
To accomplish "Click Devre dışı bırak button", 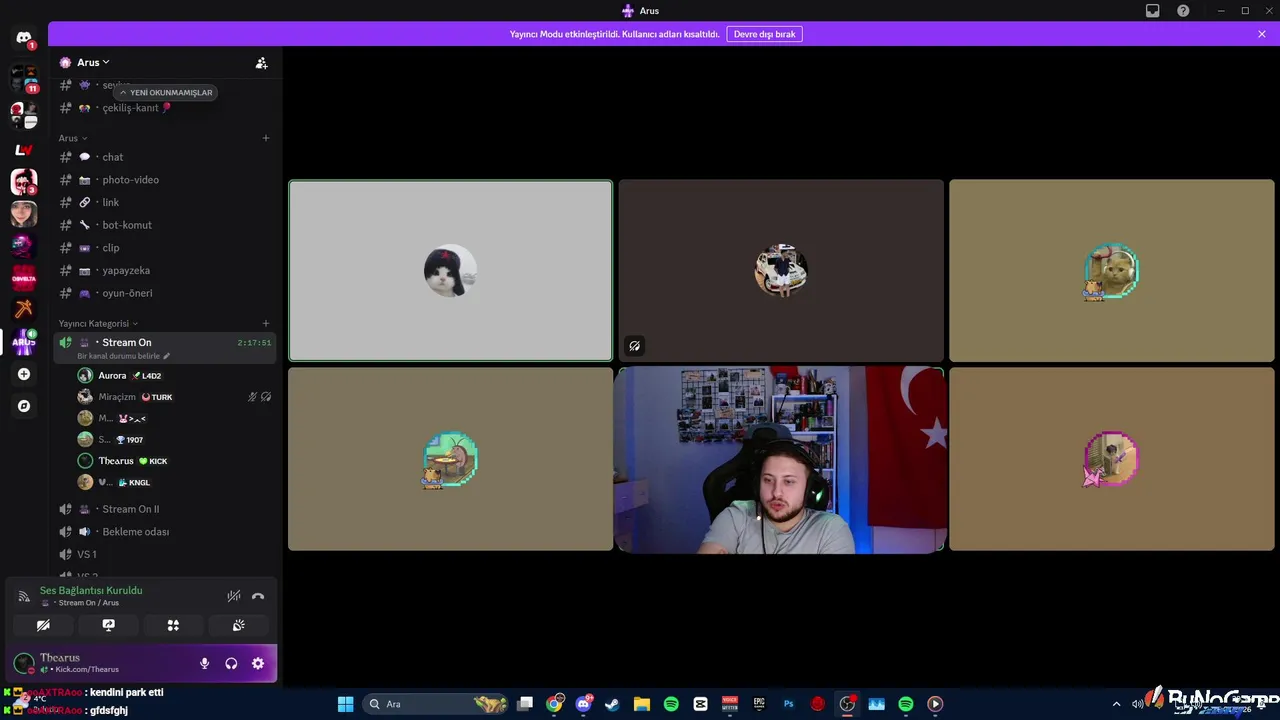I will click(x=764, y=34).
